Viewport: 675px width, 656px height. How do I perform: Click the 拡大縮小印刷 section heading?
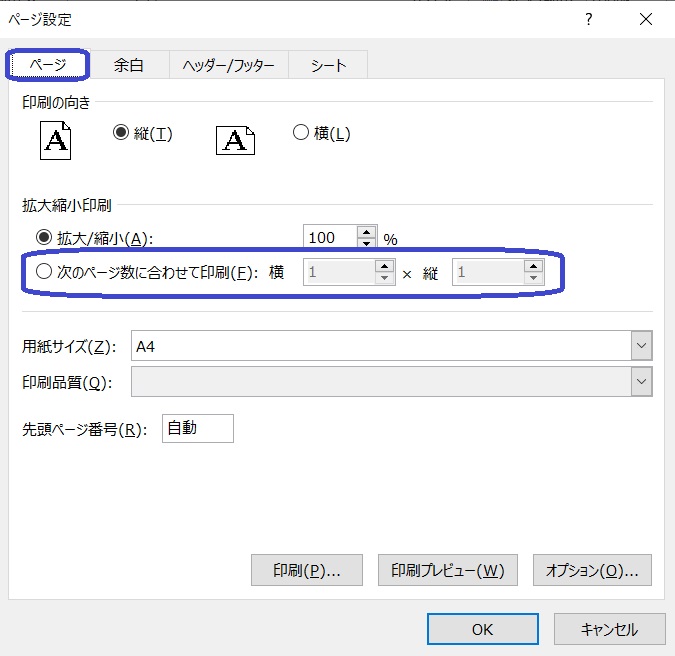click(67, 205)
